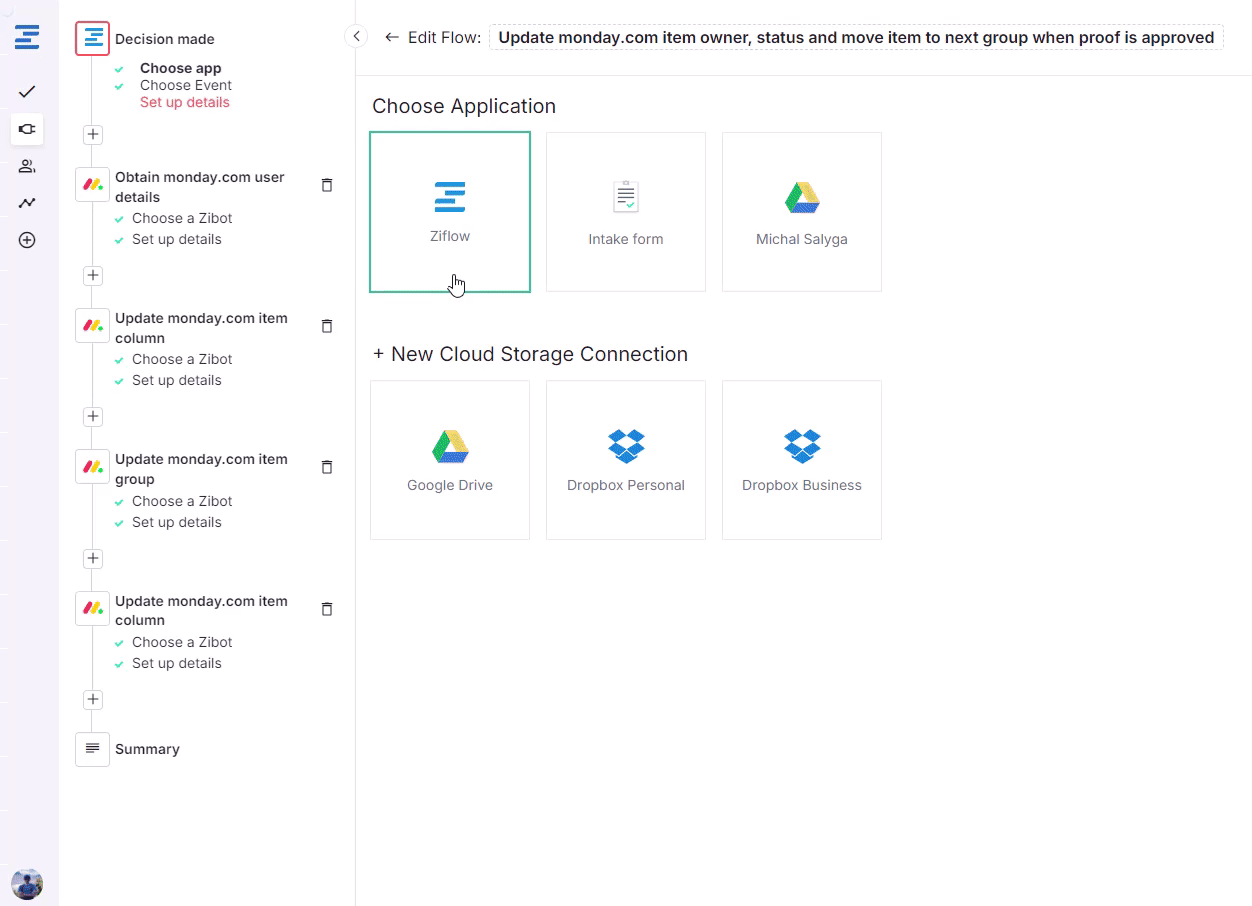Delete the Obtain monday.com user details step

326,185
